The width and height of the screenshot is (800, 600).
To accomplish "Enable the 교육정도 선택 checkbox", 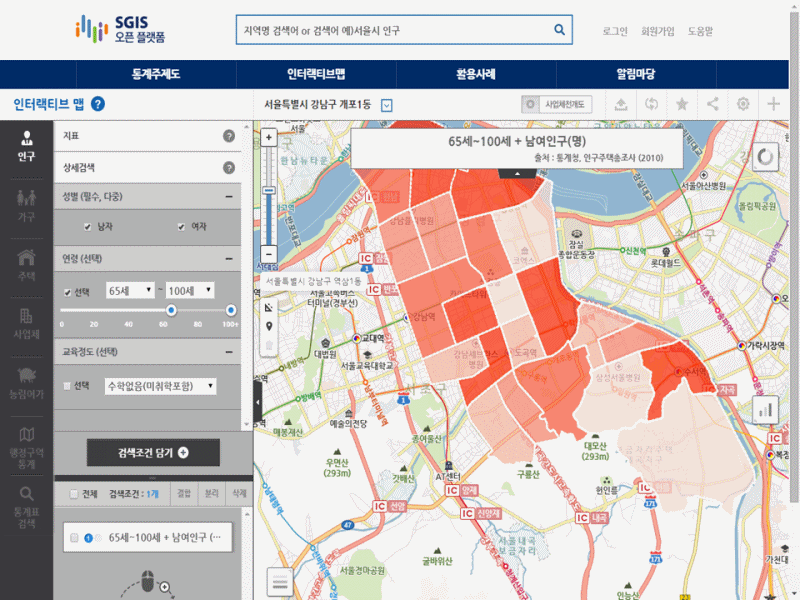I will coord(67,386).
